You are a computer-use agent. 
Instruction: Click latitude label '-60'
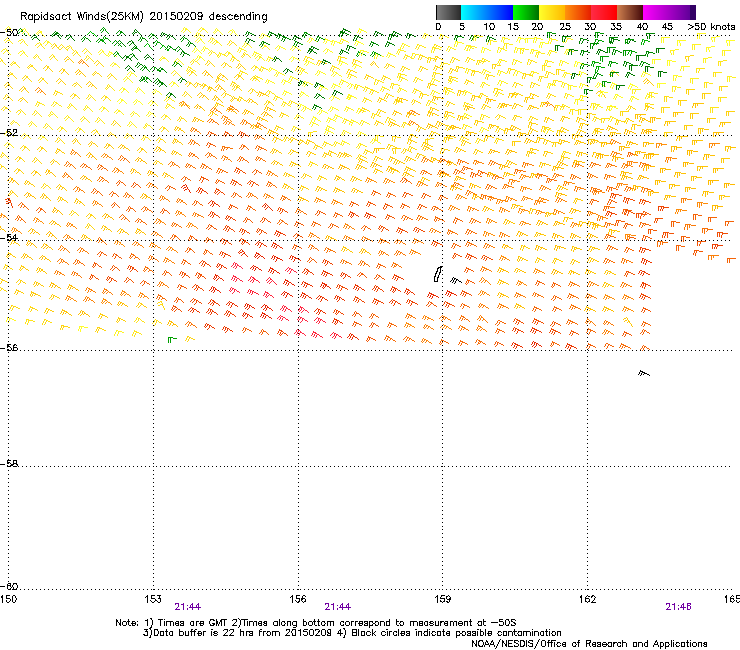click(x=9, y=586)
